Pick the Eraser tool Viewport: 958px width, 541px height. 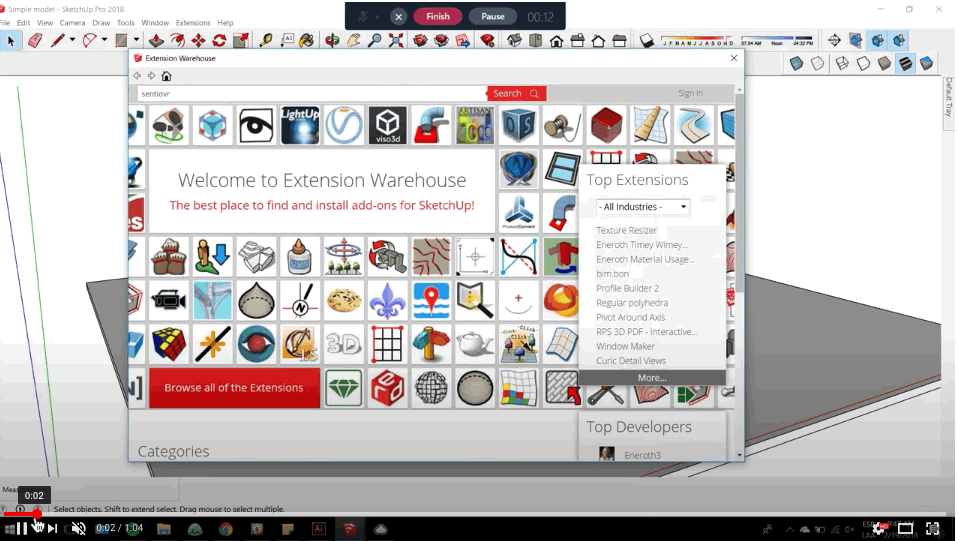point(35,41)
